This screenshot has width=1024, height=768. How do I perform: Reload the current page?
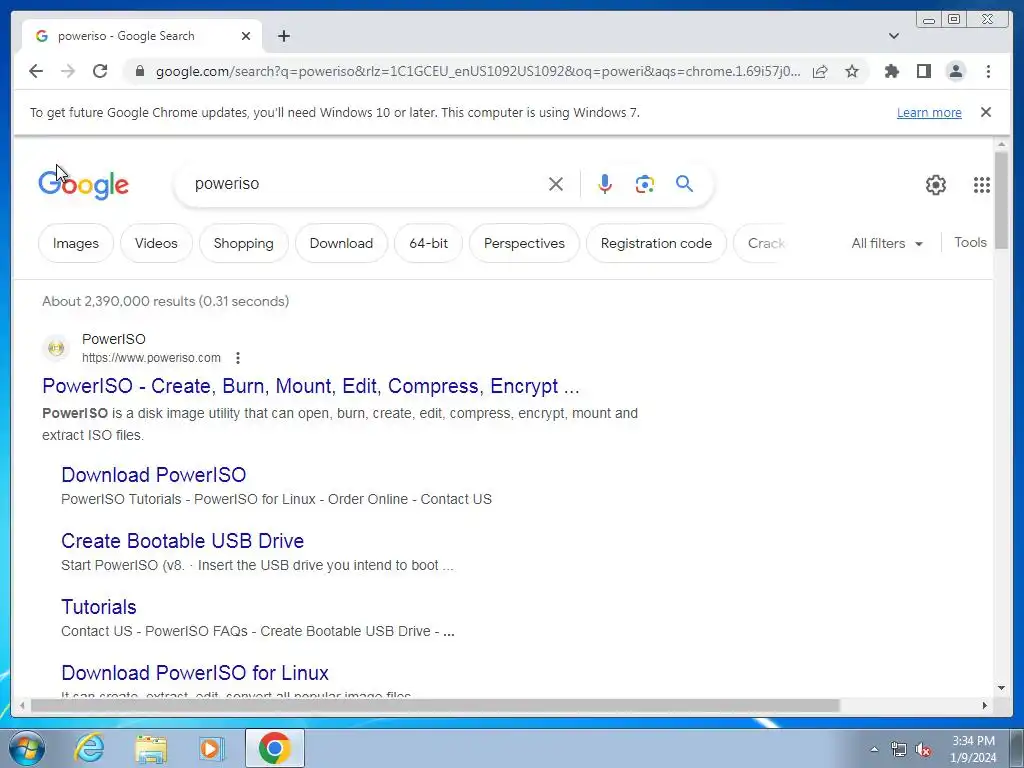point(100,71)
